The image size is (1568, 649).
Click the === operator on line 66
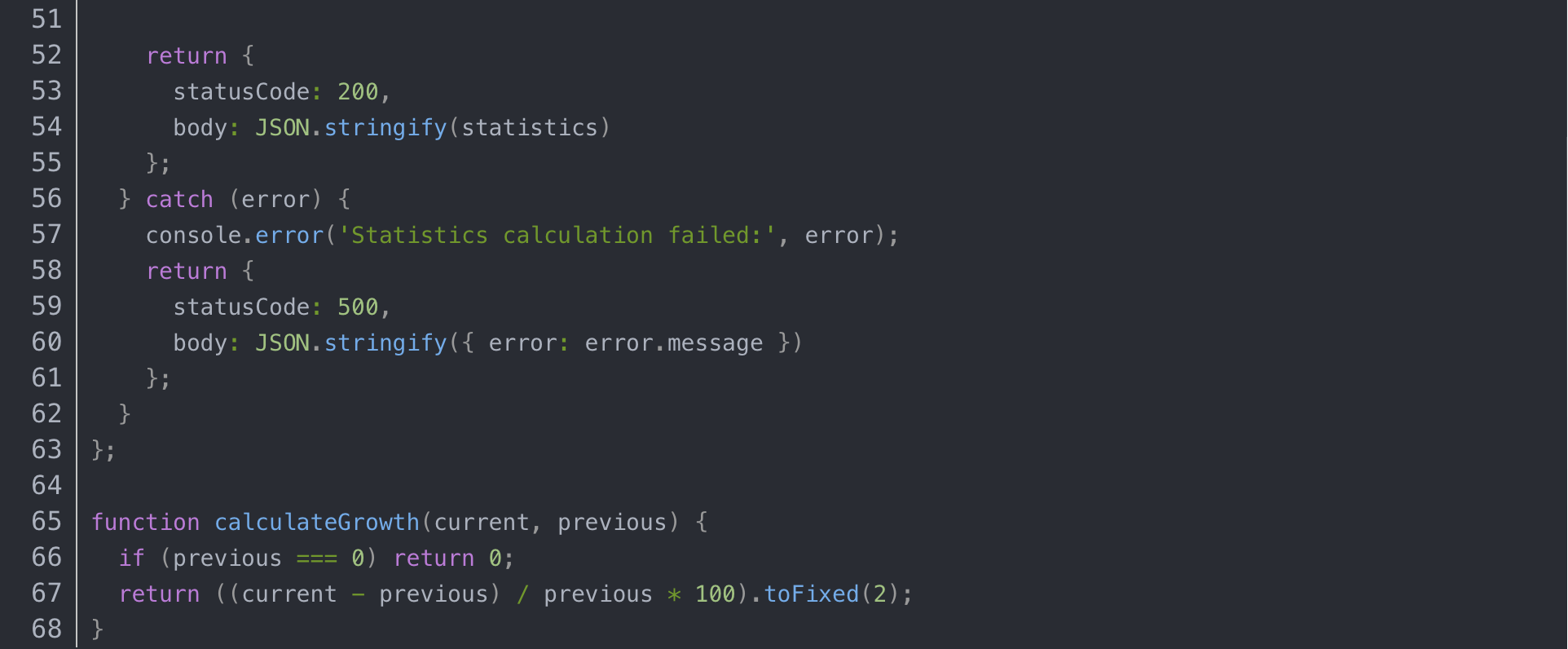click(x=316, y=558)
